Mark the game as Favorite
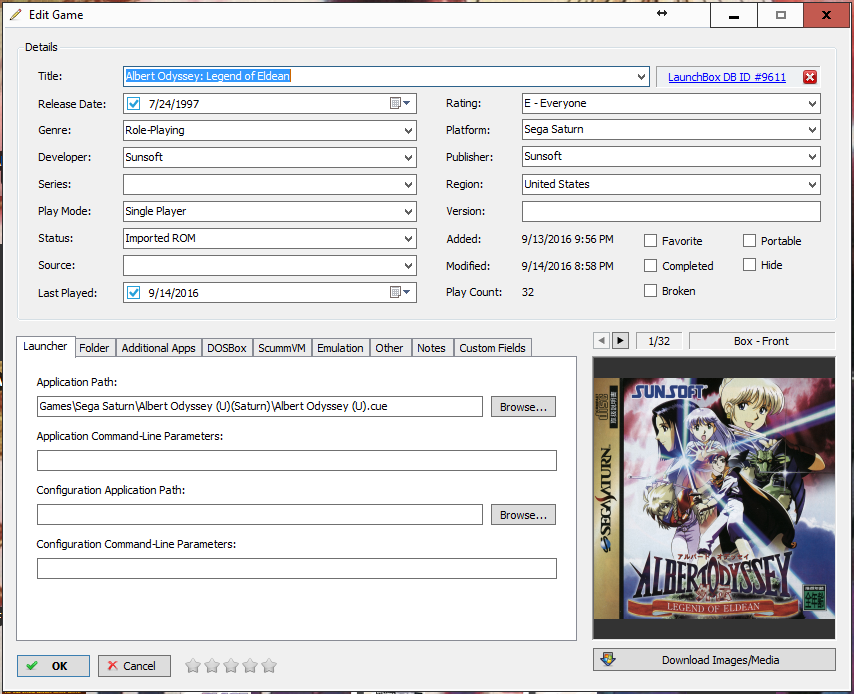 point(650,240)
